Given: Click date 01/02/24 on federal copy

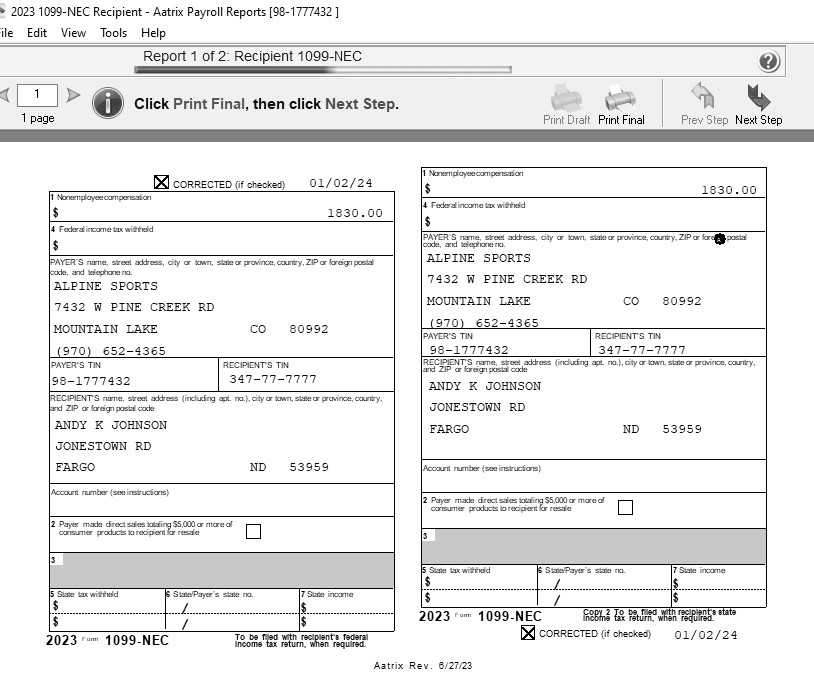Looking at the screenshot, I should (x=341, y=183).
